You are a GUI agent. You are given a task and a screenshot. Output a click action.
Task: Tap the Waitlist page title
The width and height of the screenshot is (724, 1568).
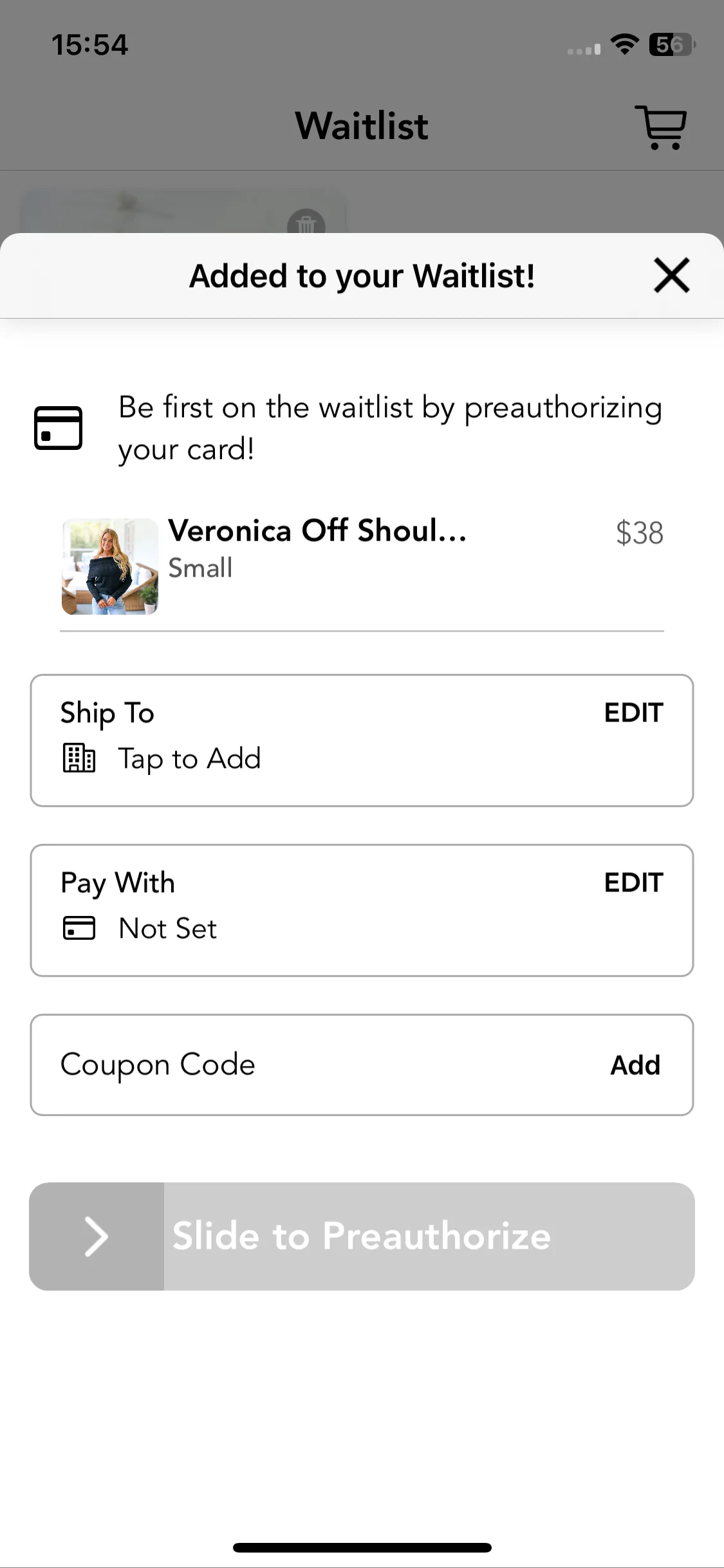362,126
